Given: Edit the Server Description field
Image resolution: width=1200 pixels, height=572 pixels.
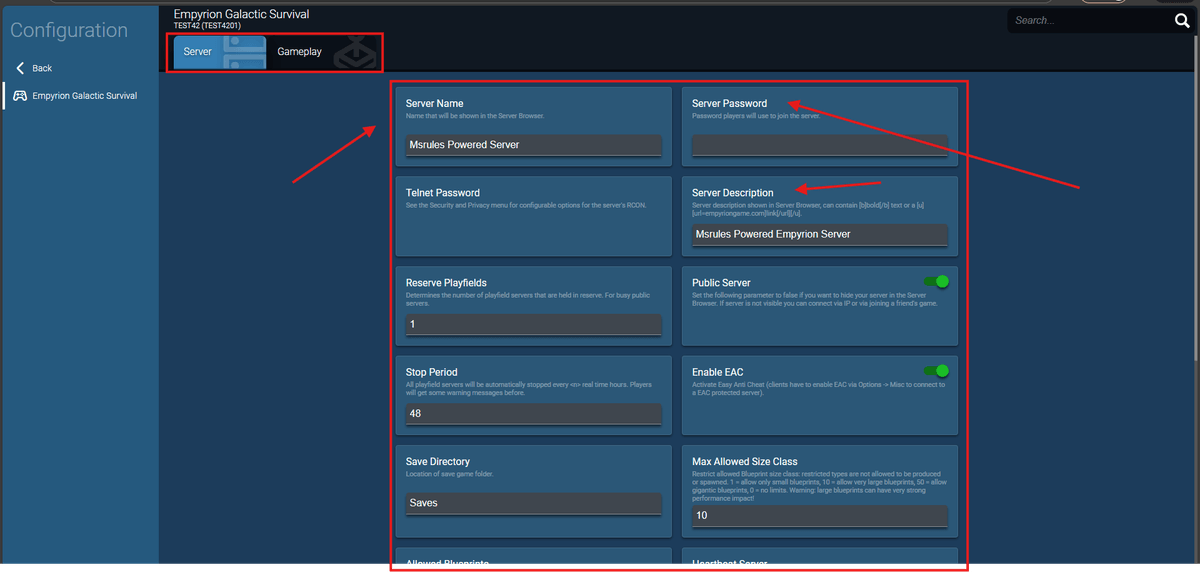Looking at the screenshot, I should 820,235.
